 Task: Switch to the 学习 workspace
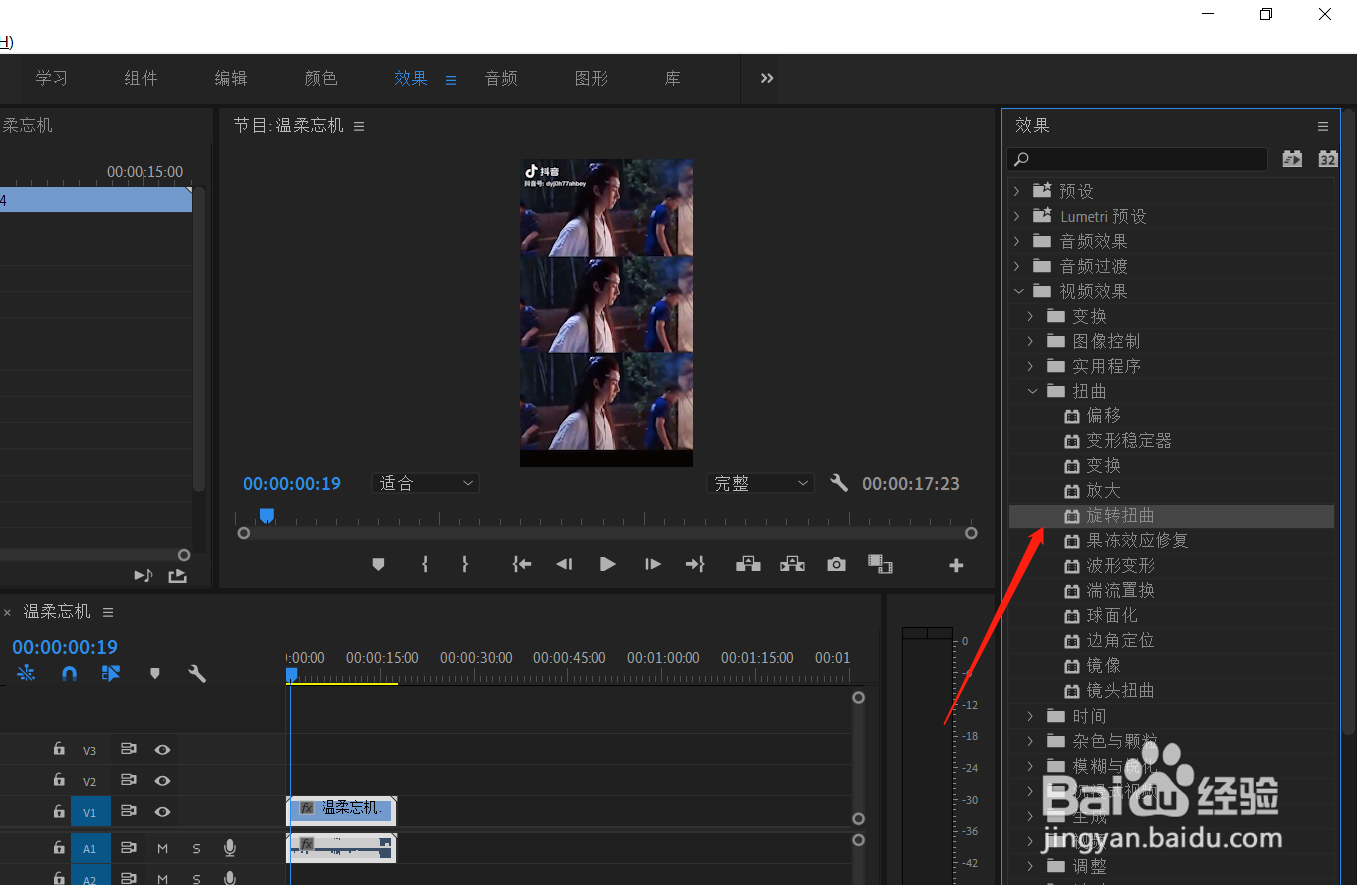(51, 78)
